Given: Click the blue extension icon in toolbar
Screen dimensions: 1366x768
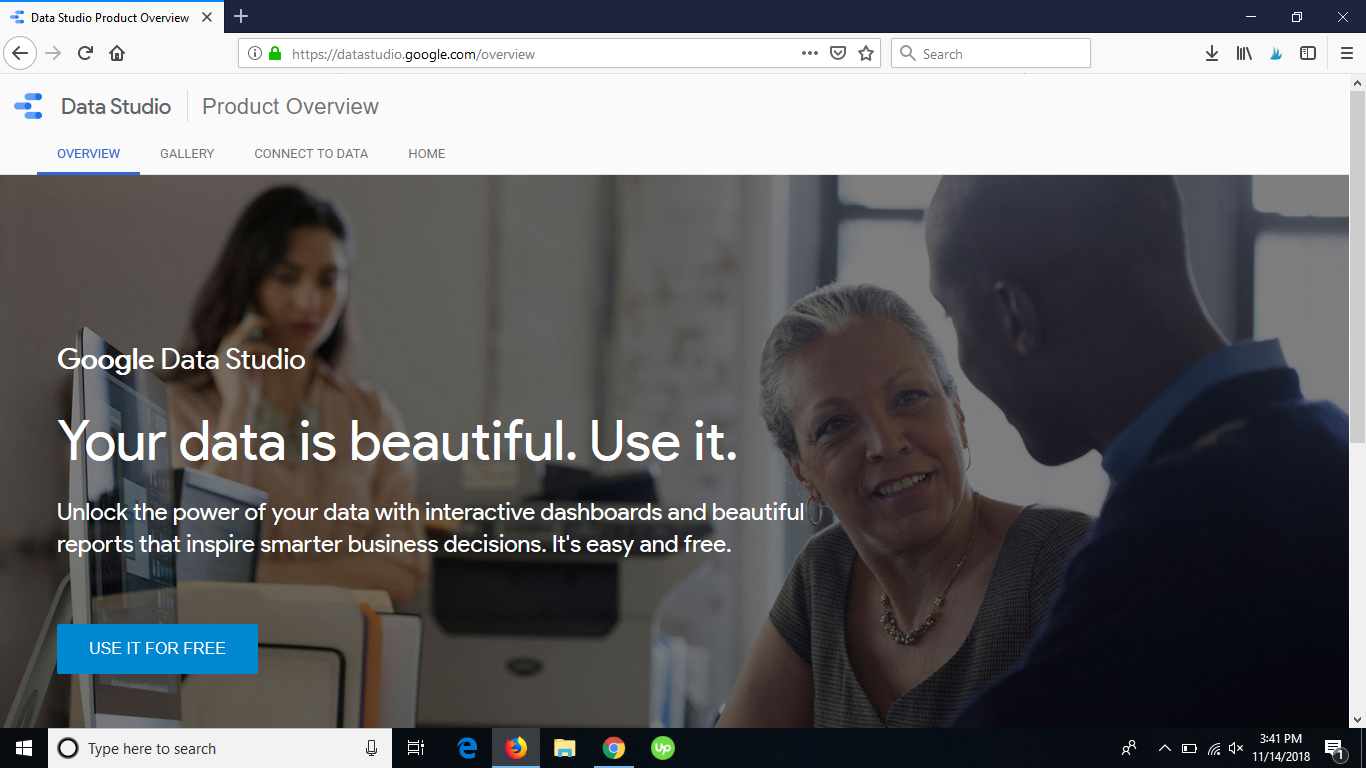Looking at the screenshot, I should click(1276, 54).
